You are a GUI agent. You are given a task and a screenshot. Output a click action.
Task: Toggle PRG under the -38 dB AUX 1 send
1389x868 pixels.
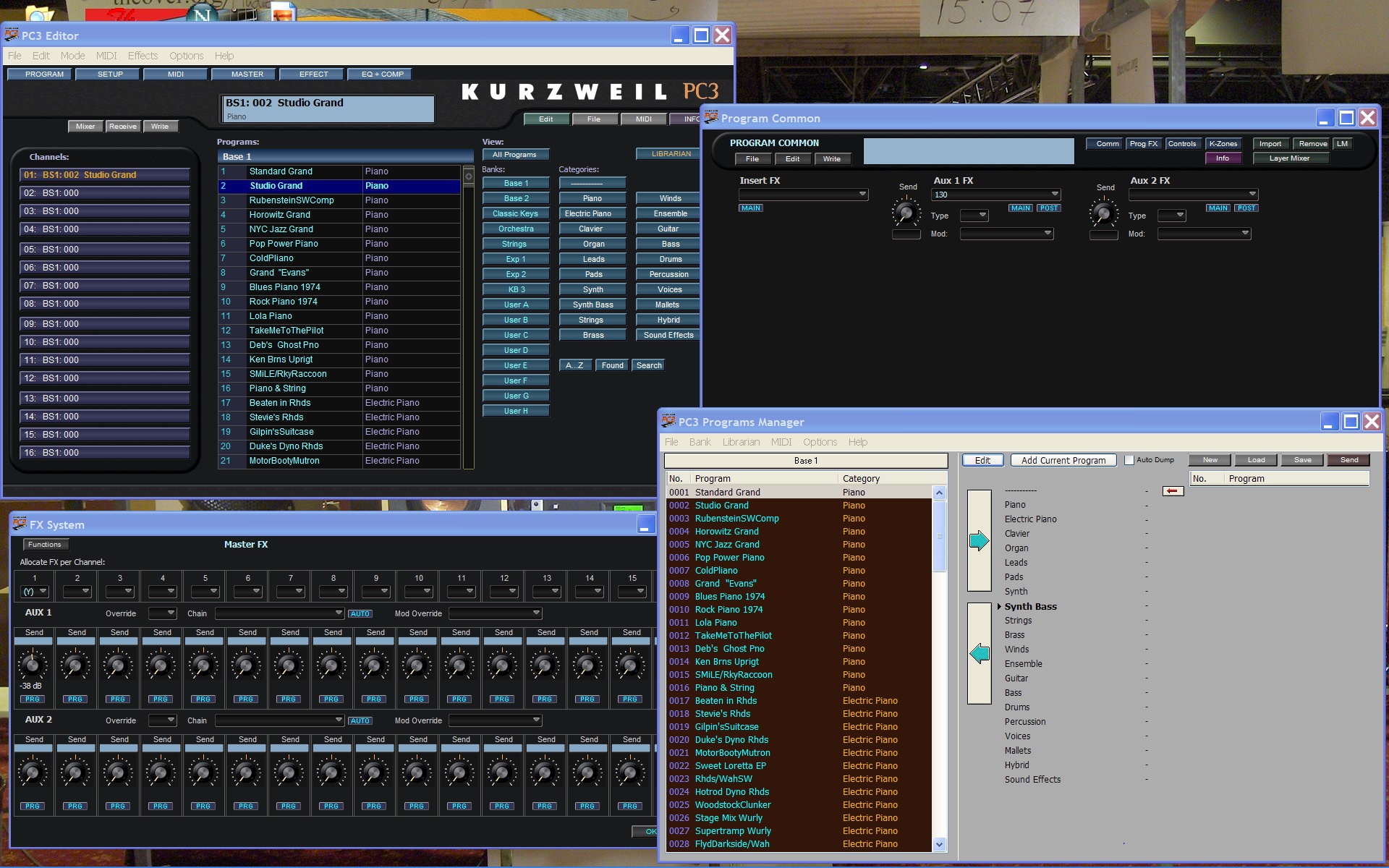click(x=33, y=699)
